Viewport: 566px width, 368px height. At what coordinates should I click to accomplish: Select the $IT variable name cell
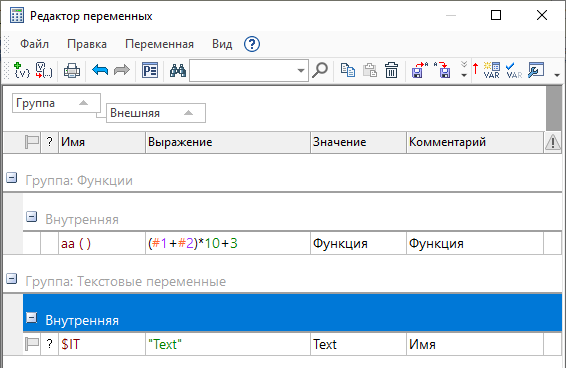tap(102, 344)
